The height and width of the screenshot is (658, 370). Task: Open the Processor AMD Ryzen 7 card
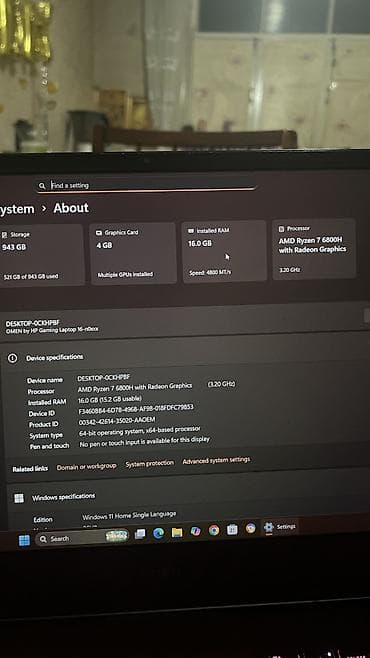pyautogui.click(x=314, y=249)
